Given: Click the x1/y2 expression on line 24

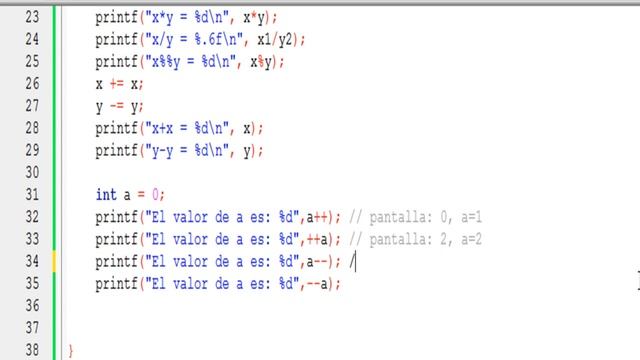Looking at the screenshot, I should tap(275, 40).
